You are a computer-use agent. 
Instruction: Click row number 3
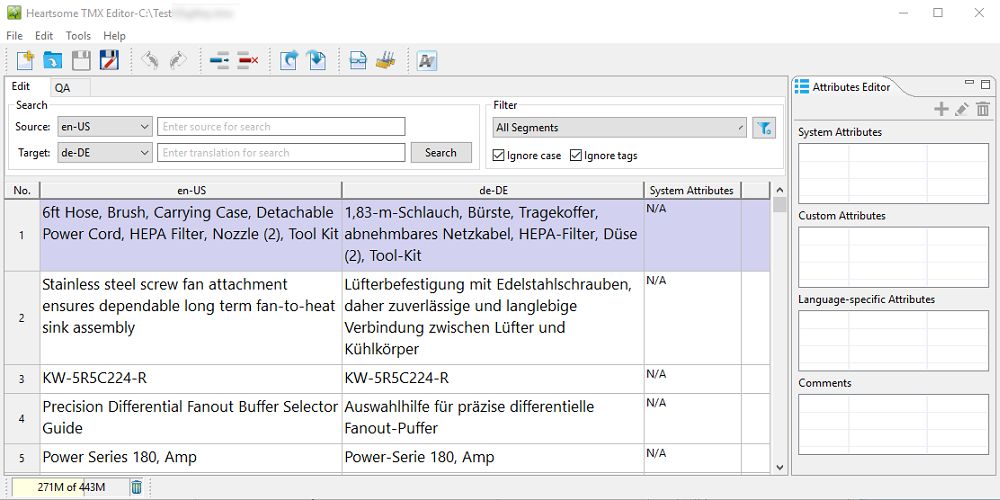coord(22,379)
